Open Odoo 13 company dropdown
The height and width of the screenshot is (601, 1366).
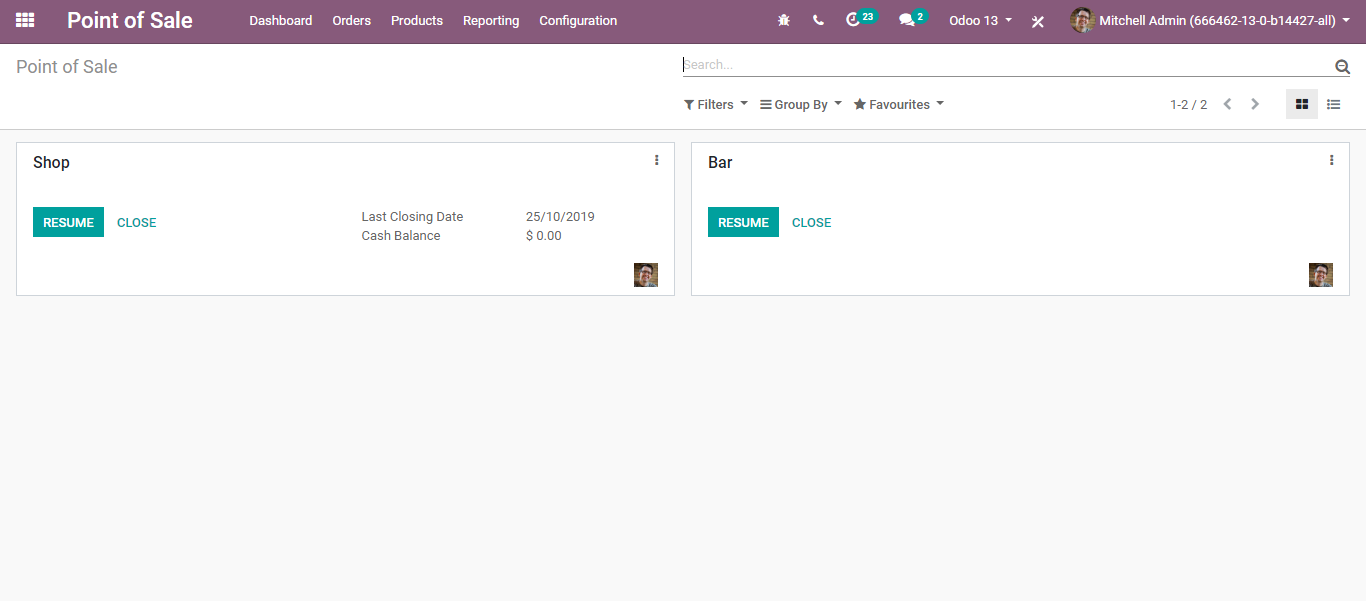coord(981,20)
